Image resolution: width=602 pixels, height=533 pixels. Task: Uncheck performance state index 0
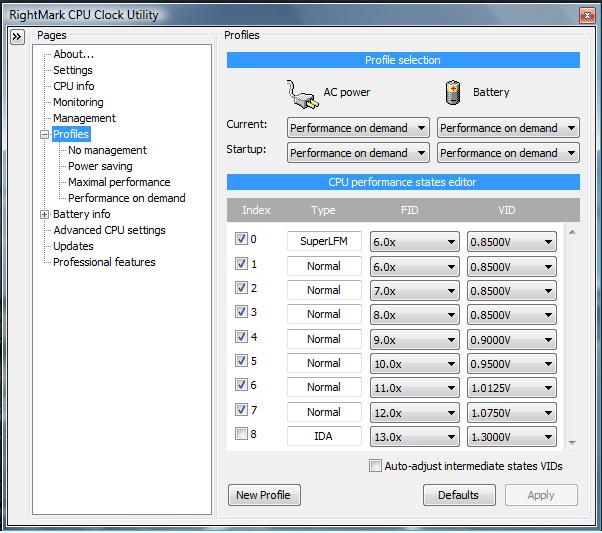tap(241, 238)
